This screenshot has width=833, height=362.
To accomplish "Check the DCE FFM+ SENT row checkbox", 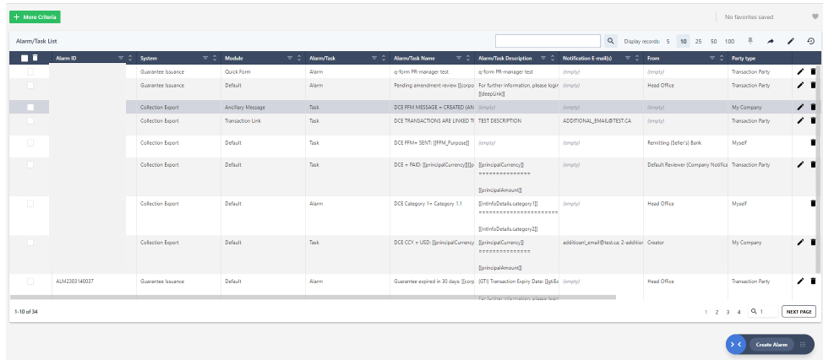I will (30, 142).
